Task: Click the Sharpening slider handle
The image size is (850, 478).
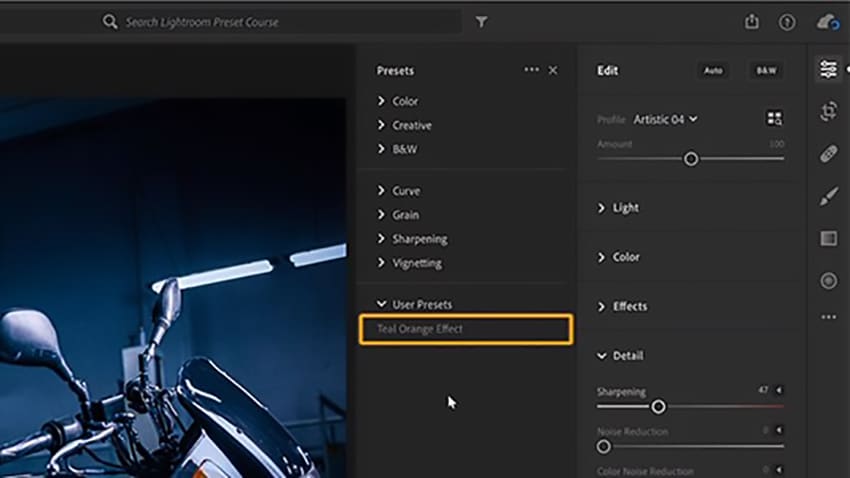Action: (x=658, y=406)
